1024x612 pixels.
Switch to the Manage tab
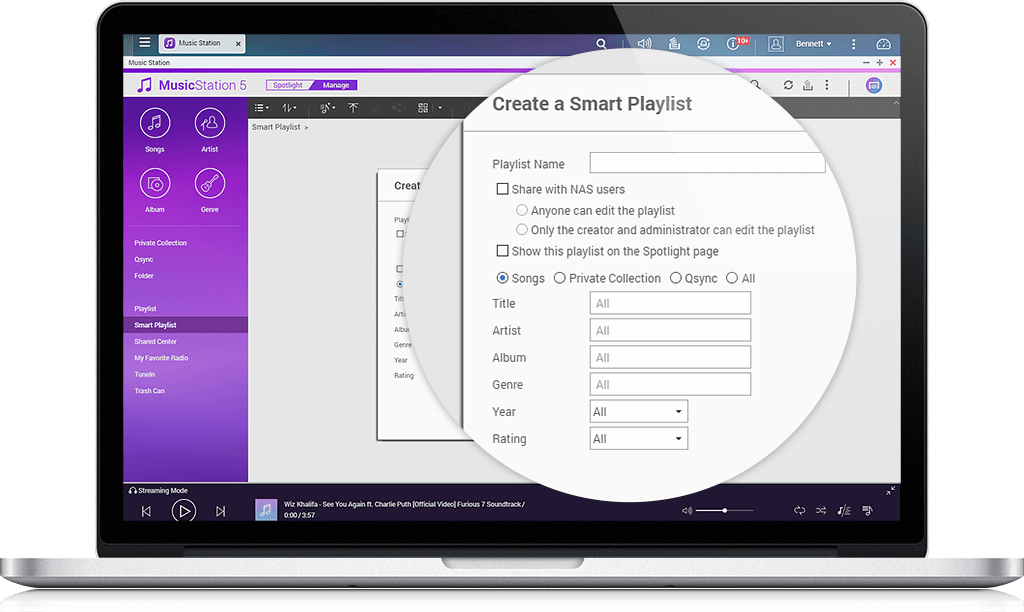[x=336, y=85]
